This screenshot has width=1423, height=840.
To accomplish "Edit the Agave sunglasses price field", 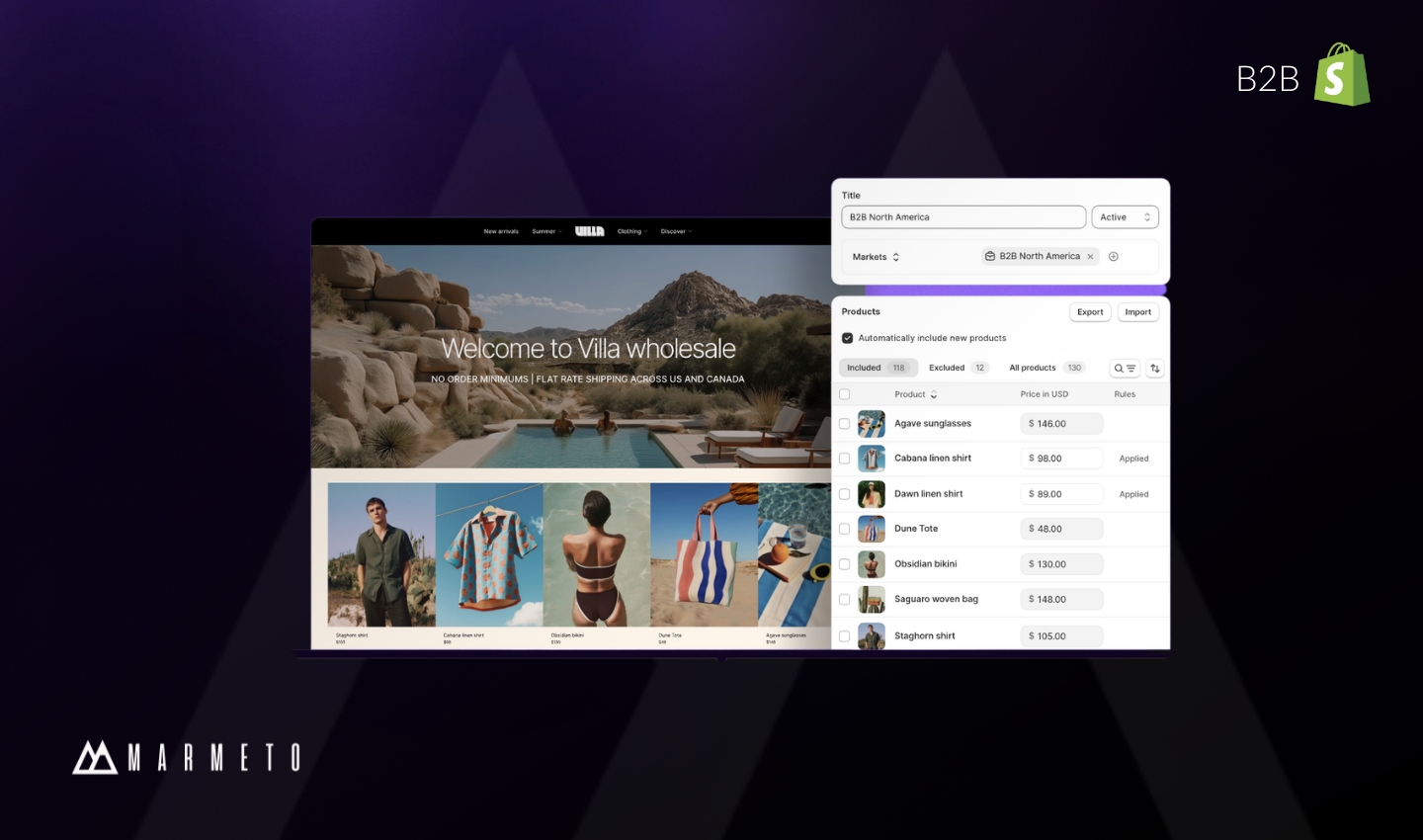I will coord(1061,424).
